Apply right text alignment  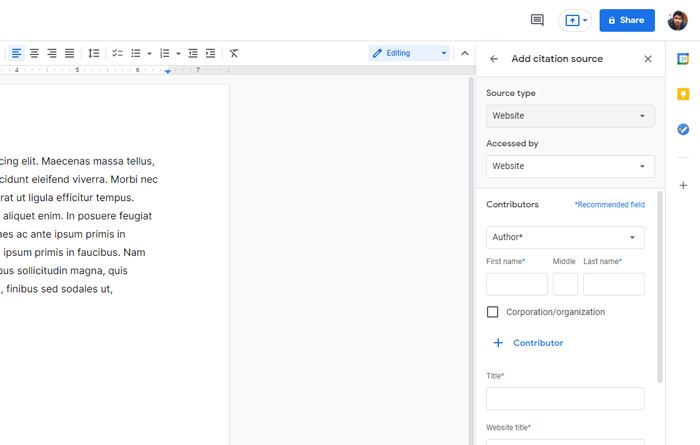52,53
